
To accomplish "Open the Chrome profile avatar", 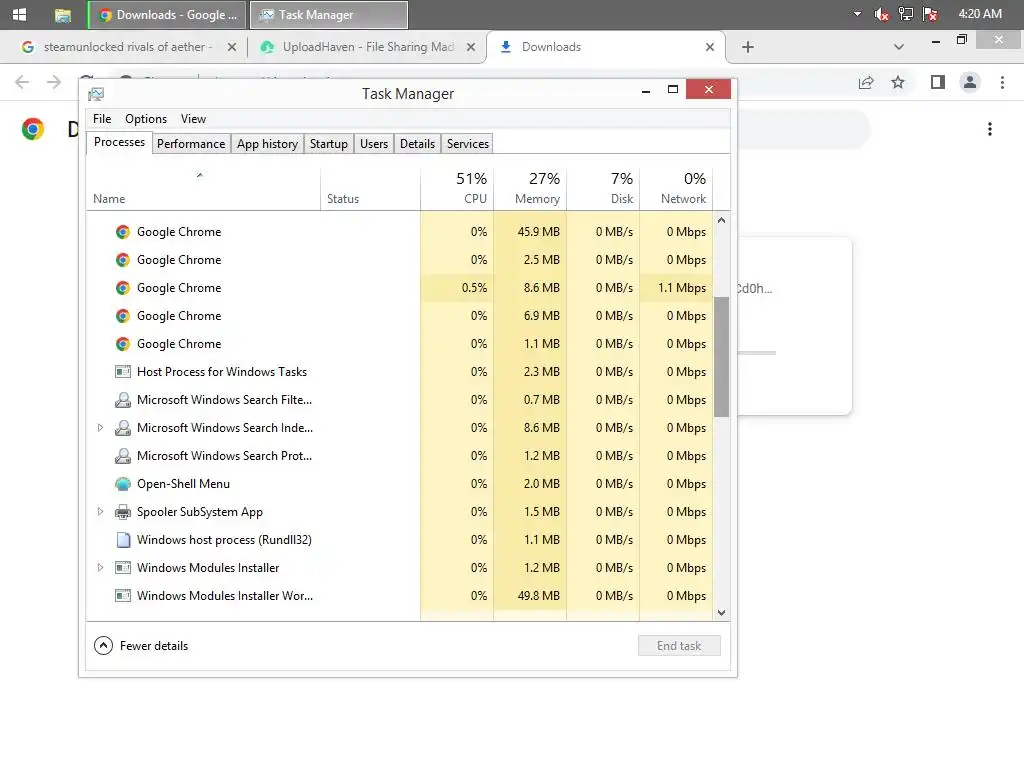I will tap(970, 82).
